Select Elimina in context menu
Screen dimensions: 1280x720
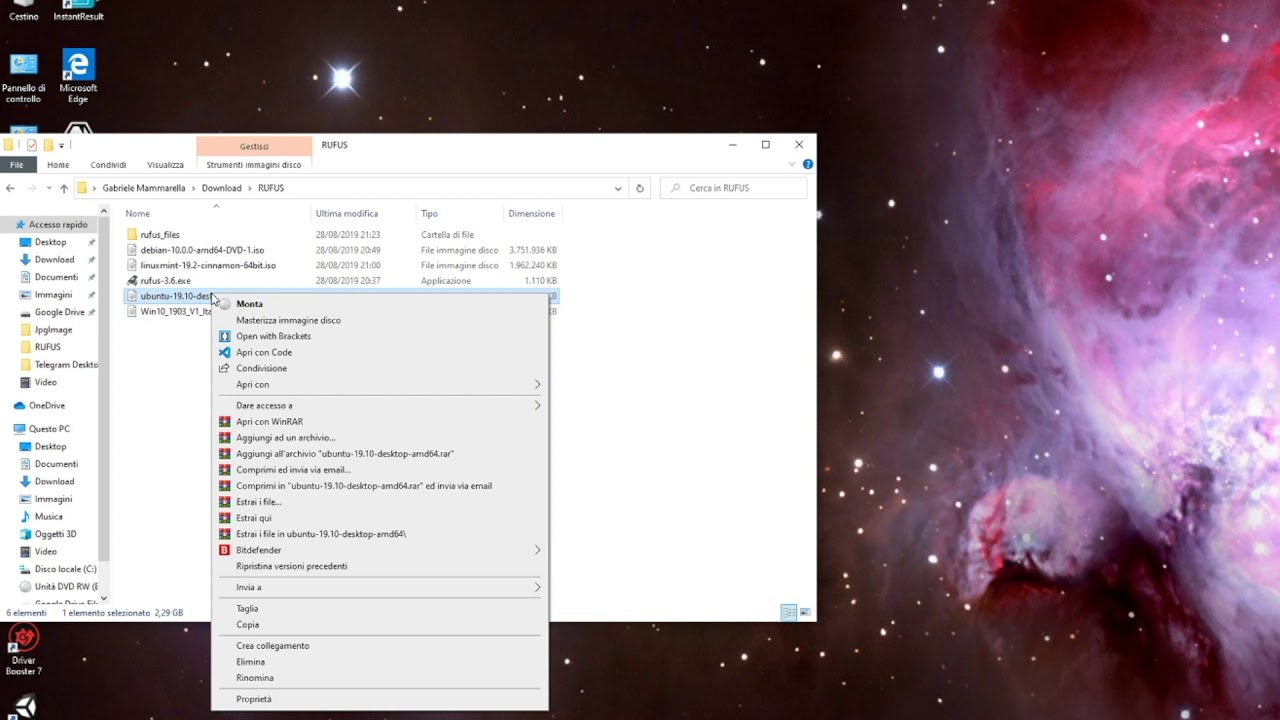click(x=250, y=662)
